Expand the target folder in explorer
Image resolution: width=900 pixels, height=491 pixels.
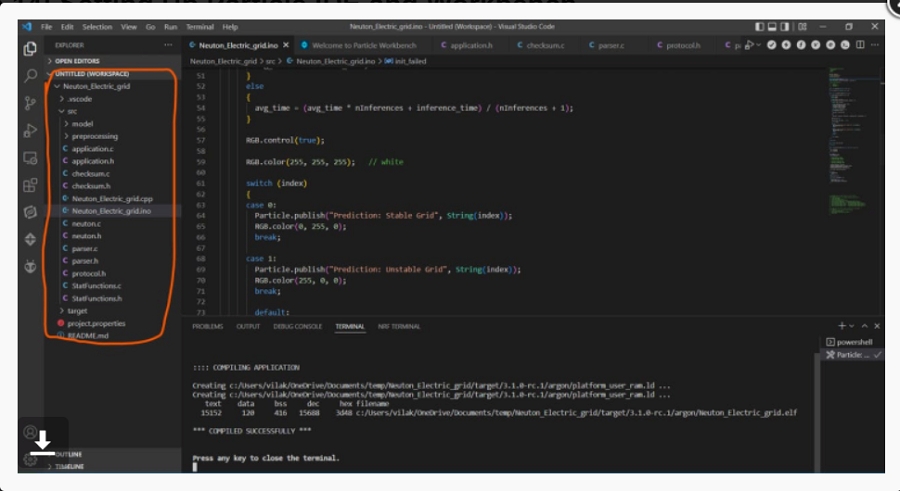(x=77, y=311)
